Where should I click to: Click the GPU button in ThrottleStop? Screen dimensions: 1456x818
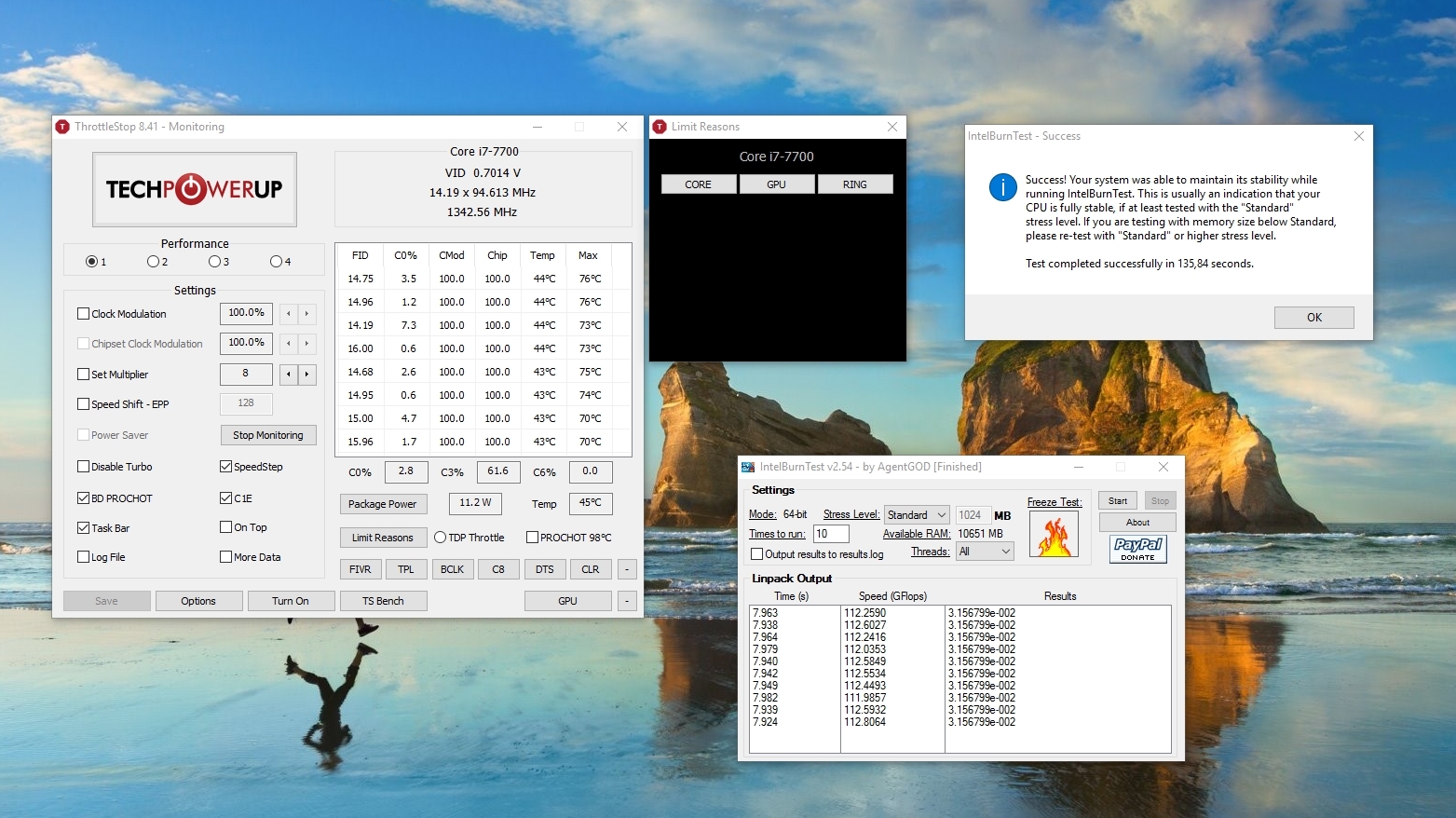coord(568,601)
